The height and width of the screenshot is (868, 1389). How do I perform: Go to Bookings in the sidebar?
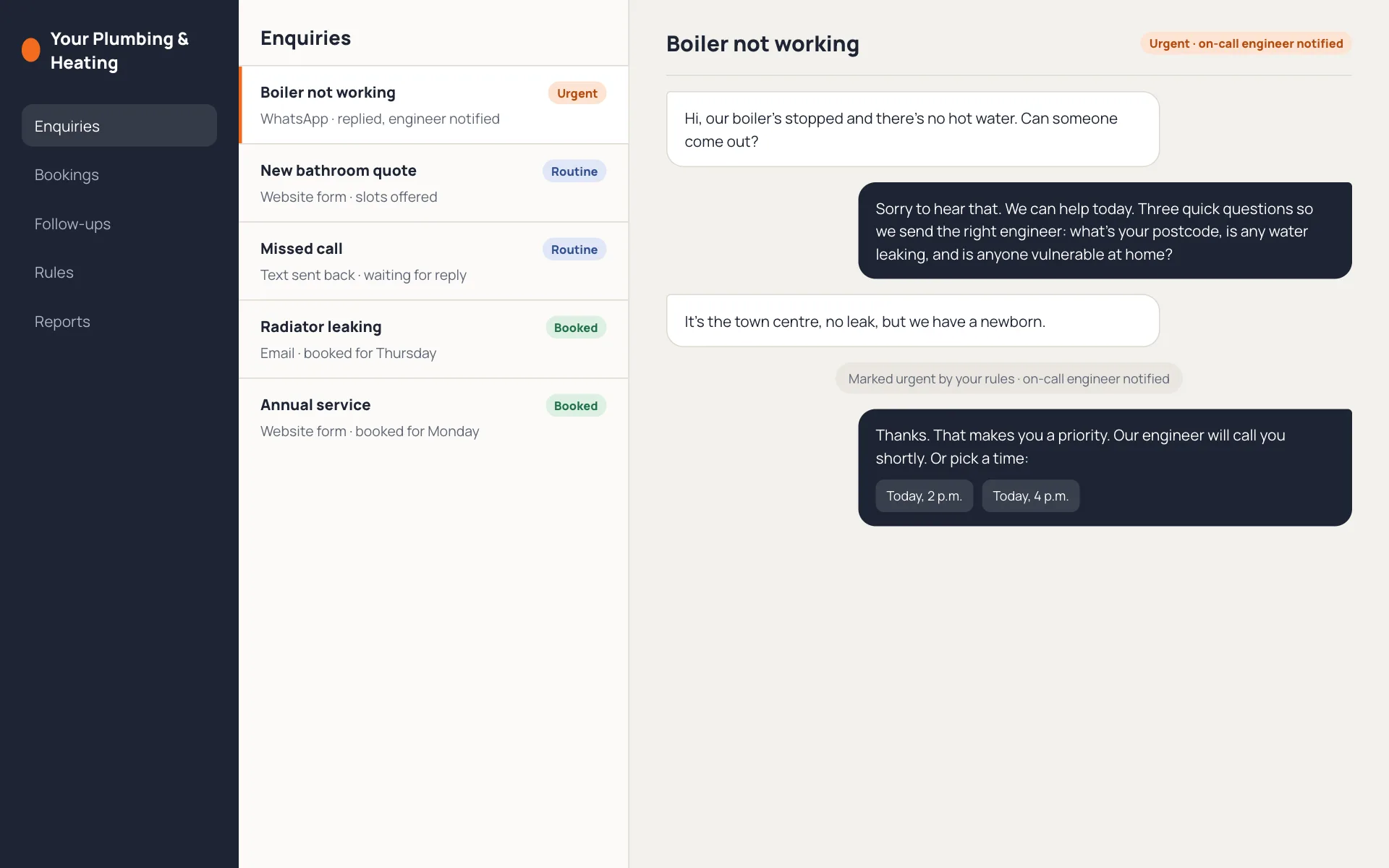tap(119, 175)
